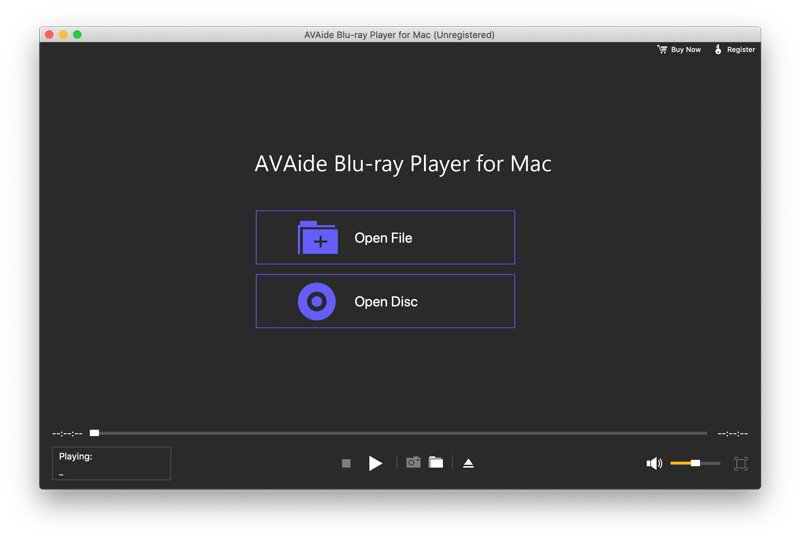Take a snapshot with the camera icon
This screenshot has height=541, width=800.
coord(413,462)
